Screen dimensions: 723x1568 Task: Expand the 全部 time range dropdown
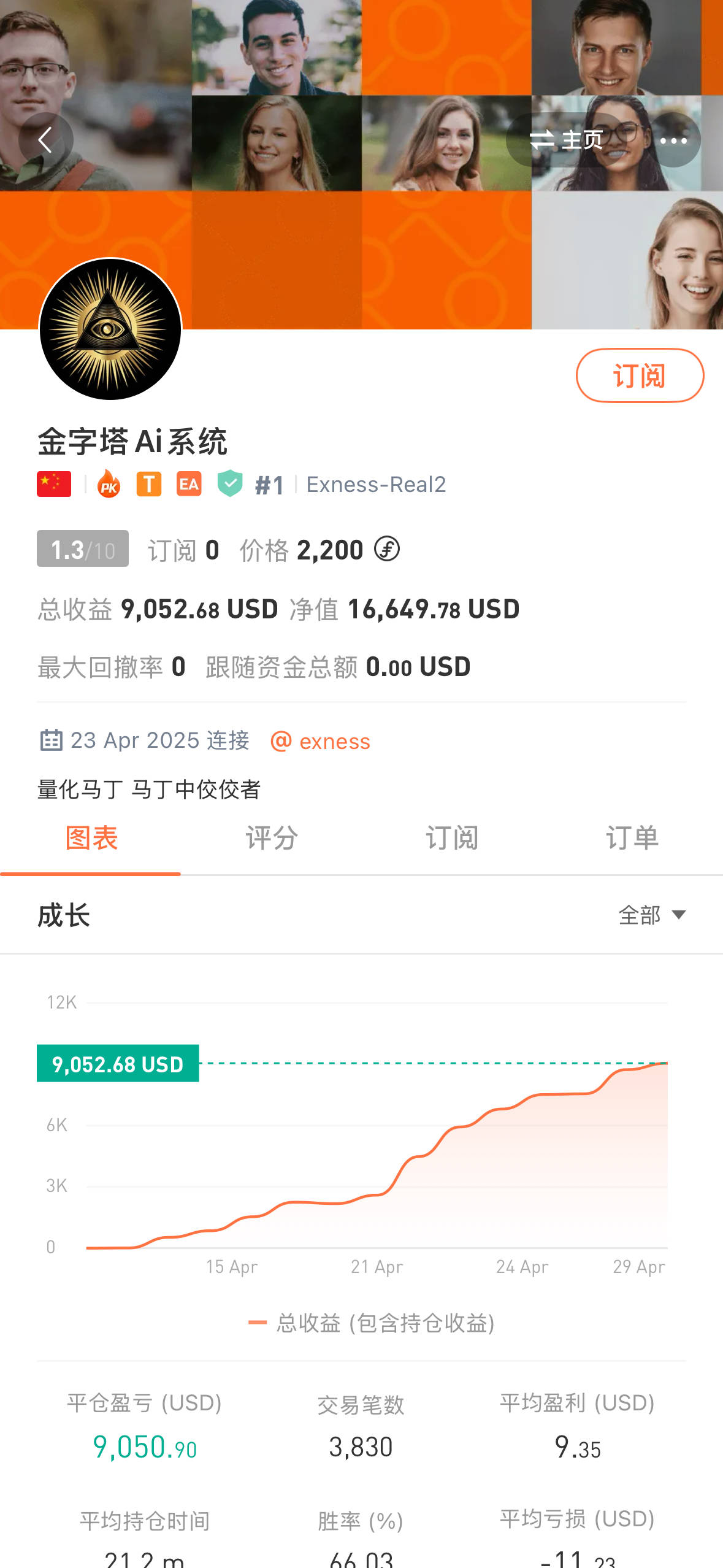(x=651, y=915)
